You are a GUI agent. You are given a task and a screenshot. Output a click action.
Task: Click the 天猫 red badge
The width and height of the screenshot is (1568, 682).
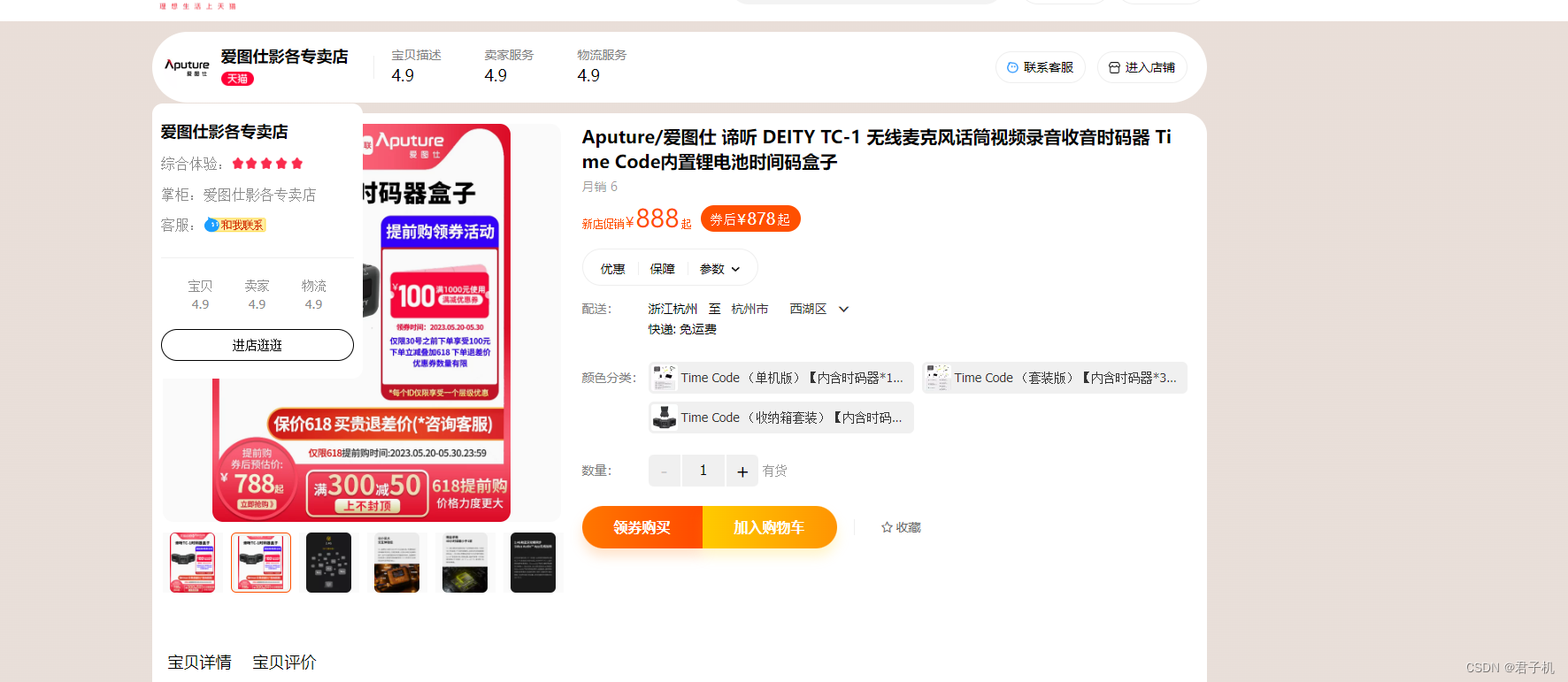[x=237, y=79]
